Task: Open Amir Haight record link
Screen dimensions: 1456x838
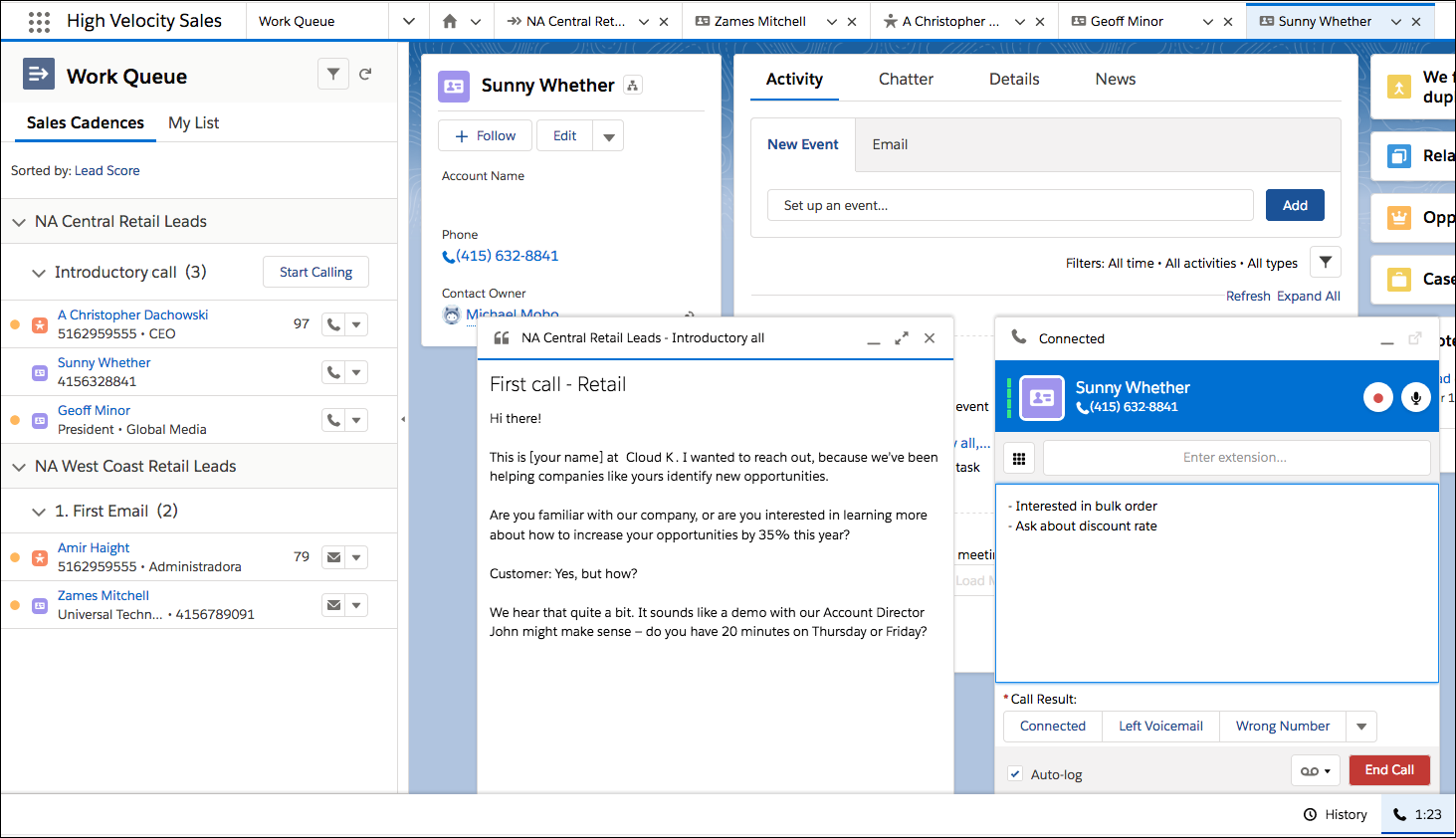Action: [x=94, y=547]
